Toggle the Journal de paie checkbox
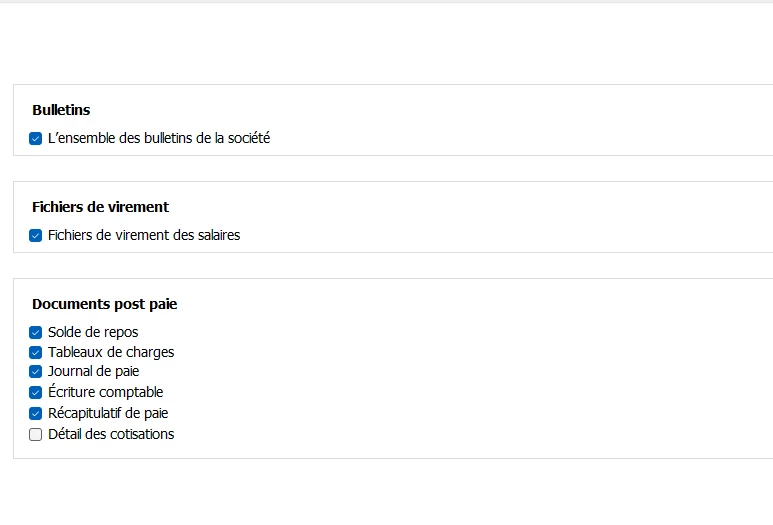 click(x=36, y=372)
